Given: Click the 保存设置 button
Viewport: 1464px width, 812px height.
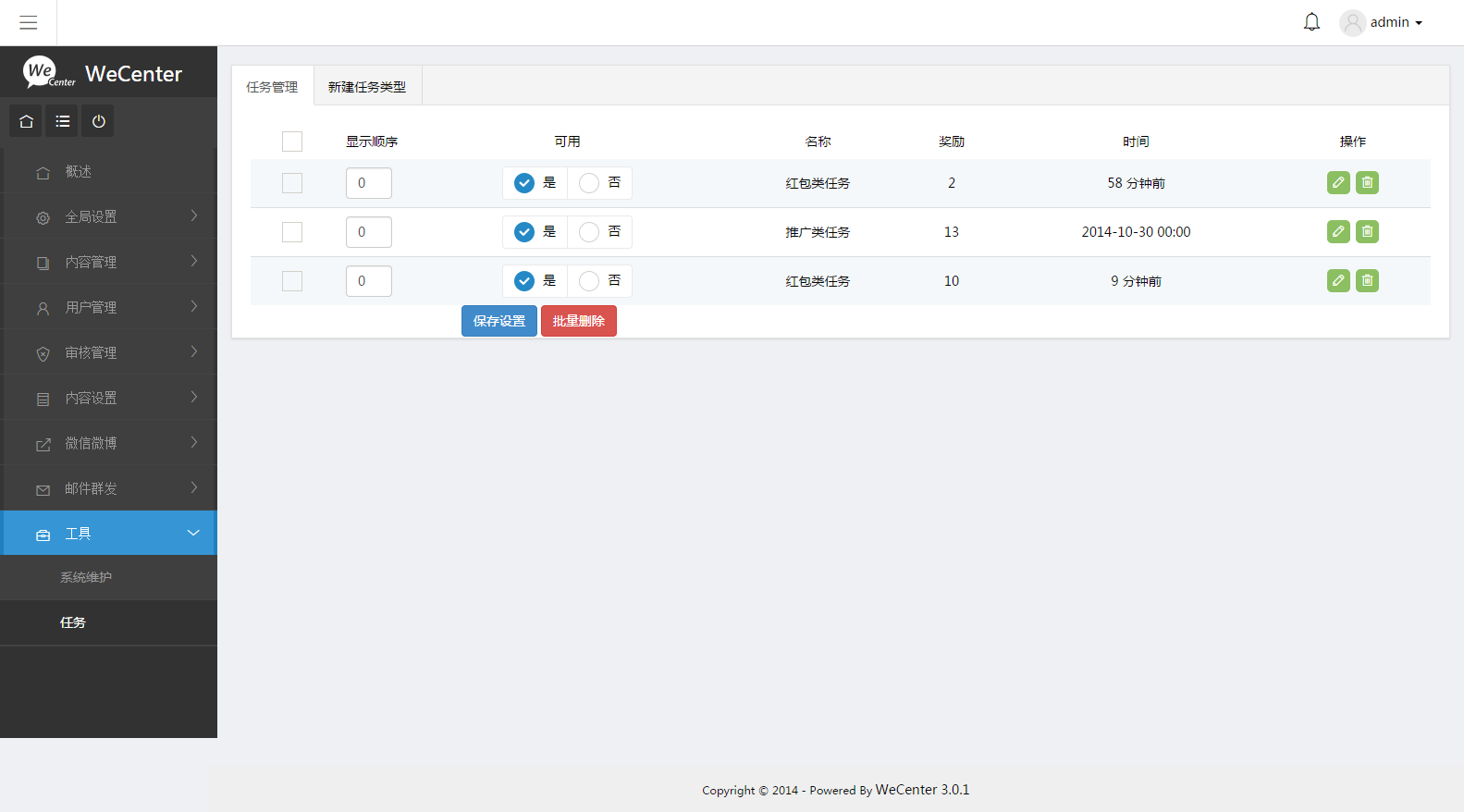Looking at the screenshot, I should (499, 321).
